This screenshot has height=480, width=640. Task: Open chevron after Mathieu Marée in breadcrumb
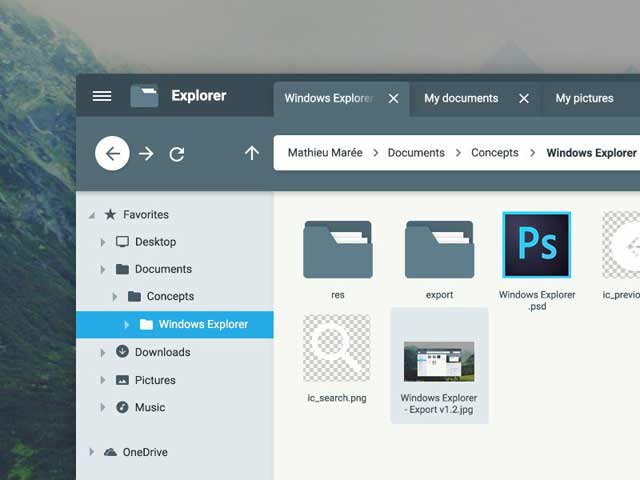376,153
